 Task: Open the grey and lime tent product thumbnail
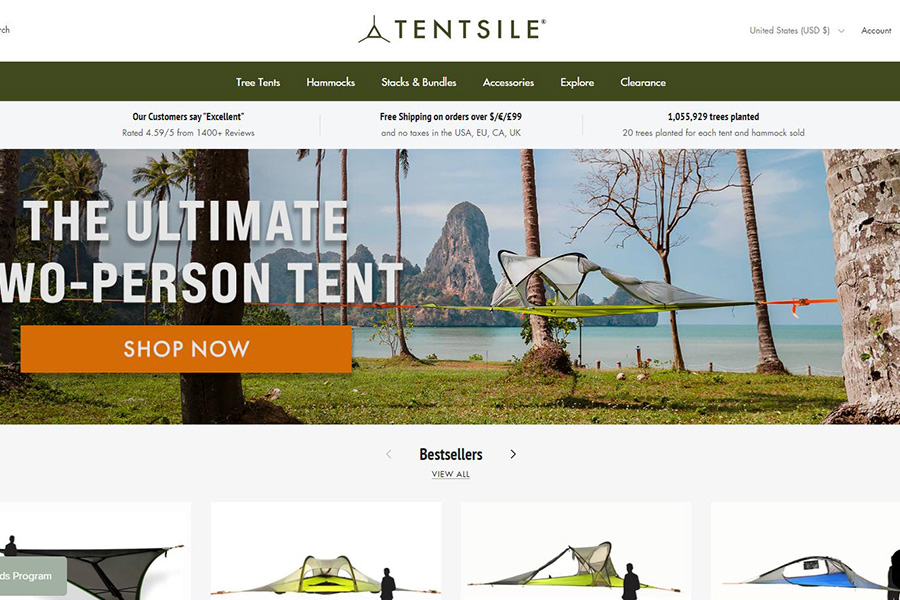[x=576, y=551]
